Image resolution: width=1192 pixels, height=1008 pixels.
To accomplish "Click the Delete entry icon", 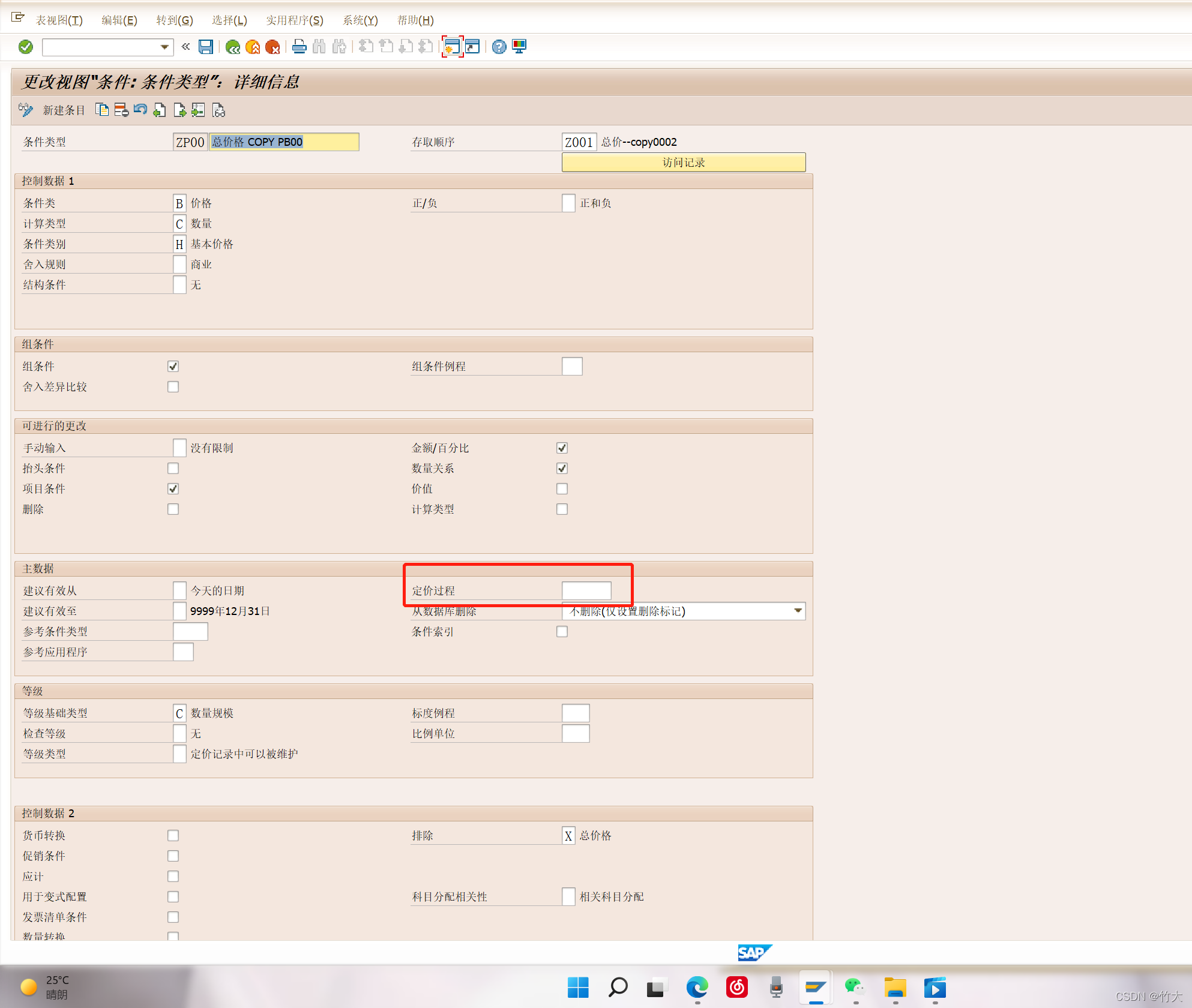I will pyautogui.click(x=121, y=110).
